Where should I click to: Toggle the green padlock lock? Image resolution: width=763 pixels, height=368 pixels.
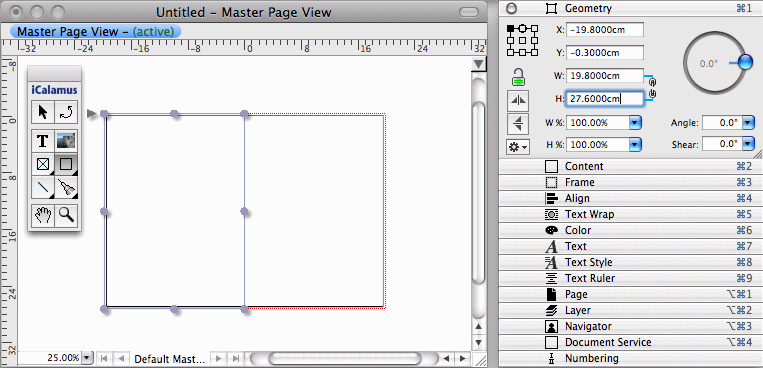tap(518, 76)
